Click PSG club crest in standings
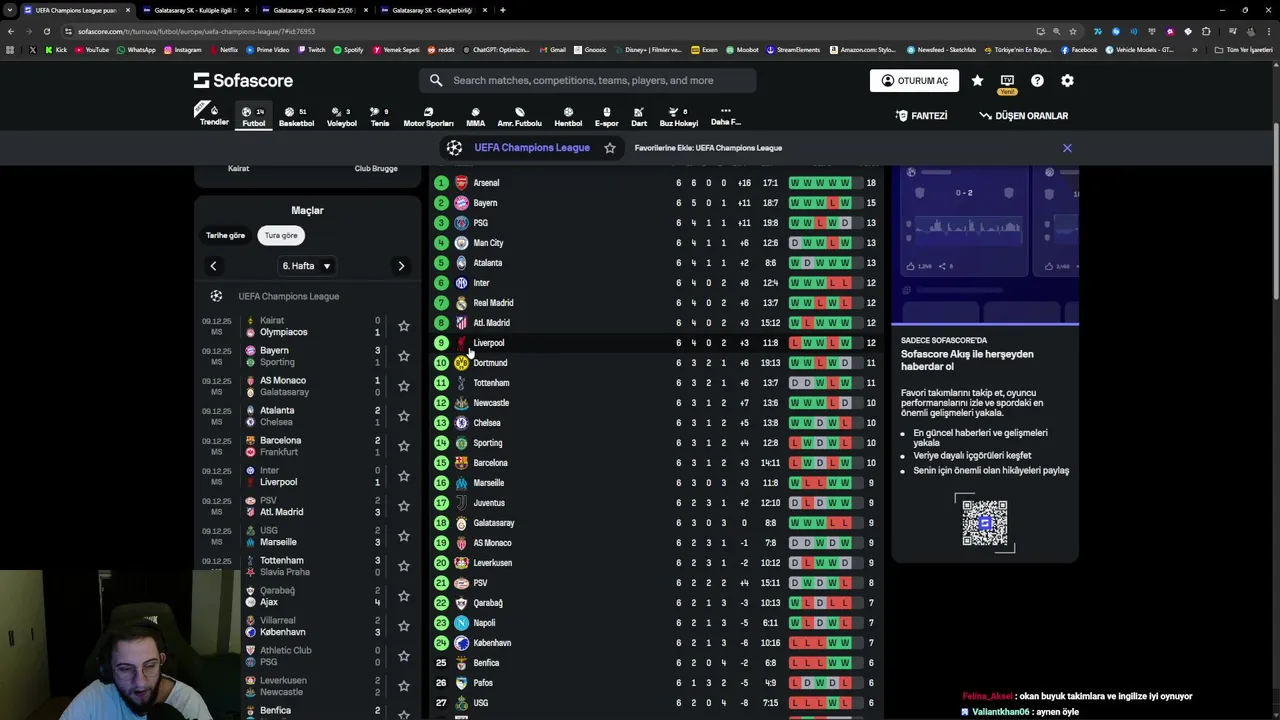Image resolution: width=1280 pixels, height=720 pixels. click(x=461, y=223)
